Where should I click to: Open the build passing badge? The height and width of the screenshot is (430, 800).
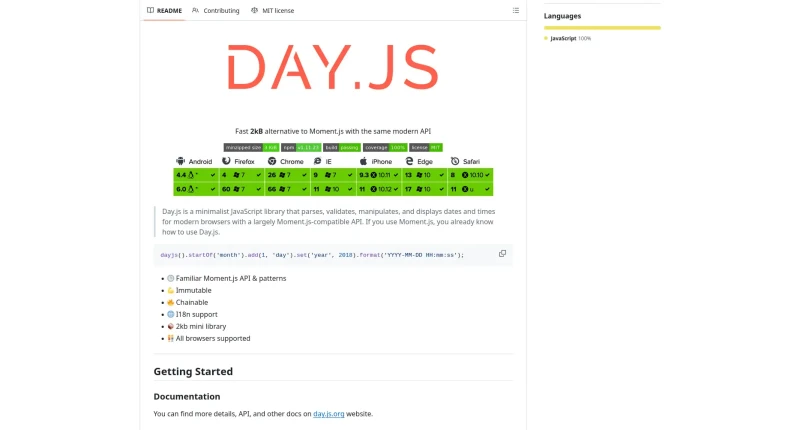tap(342, 147)
